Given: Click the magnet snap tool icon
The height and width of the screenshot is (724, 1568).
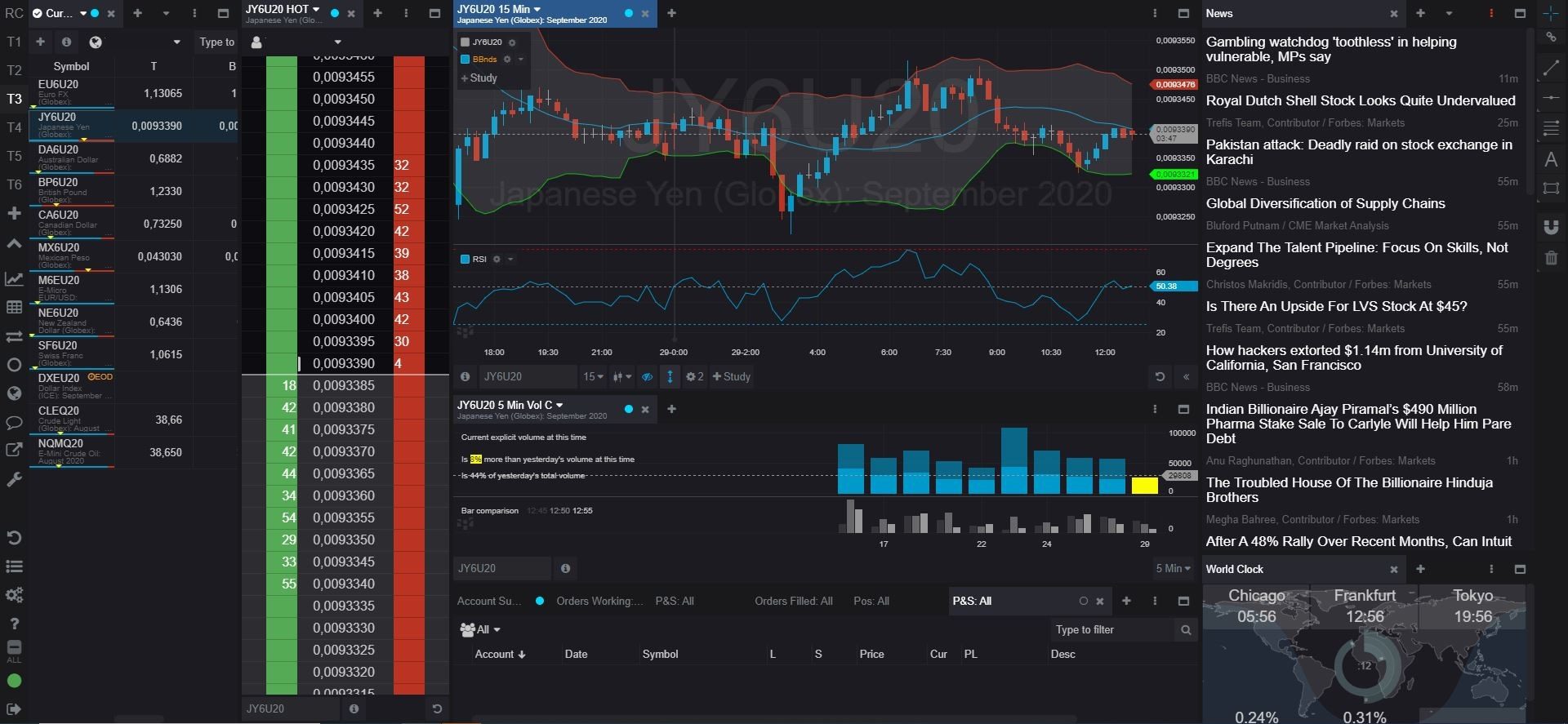Looking at the screenshot, I should coord(1551,228).
